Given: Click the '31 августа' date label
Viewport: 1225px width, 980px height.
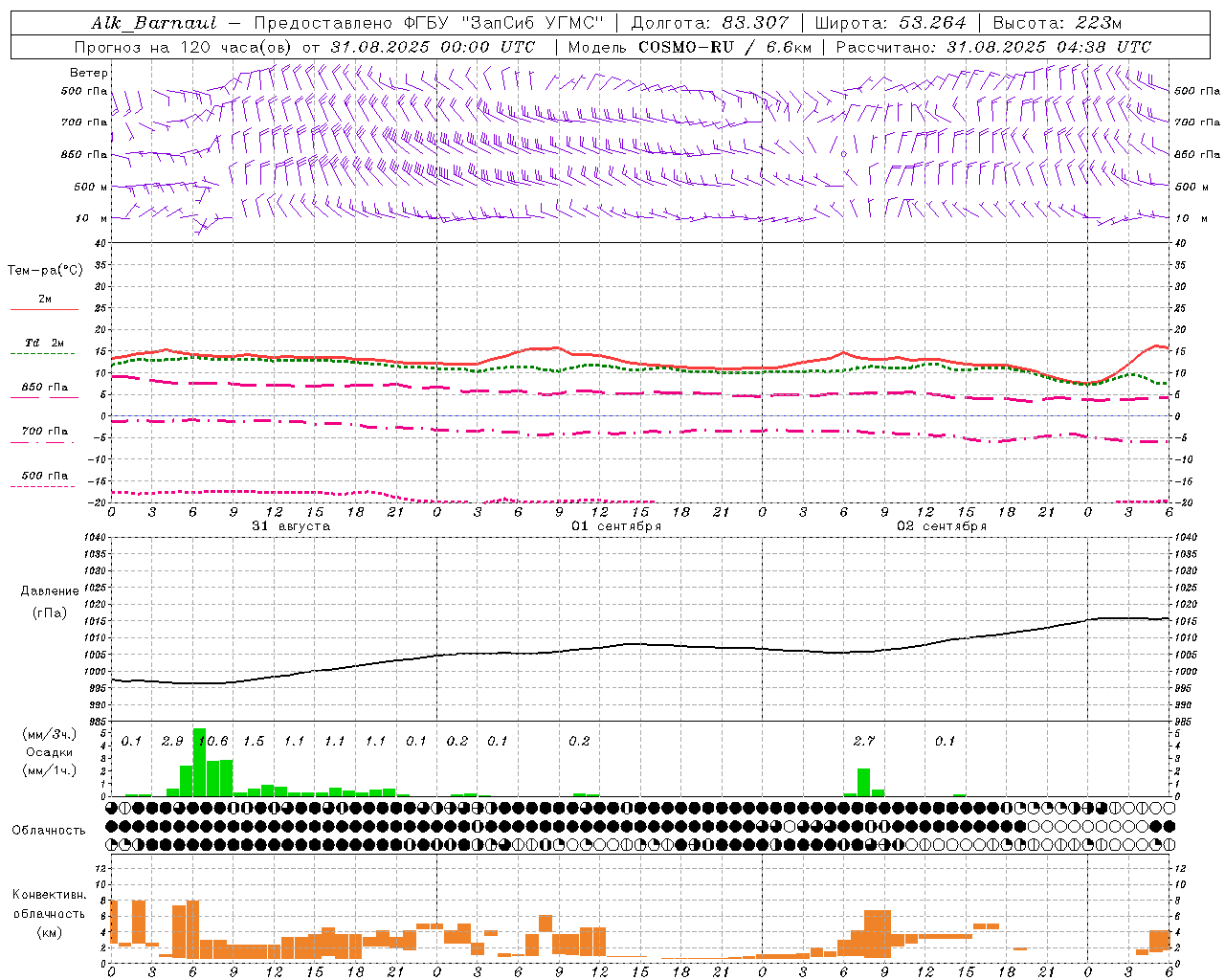Looking at the screenshot, I should point(291,526).
